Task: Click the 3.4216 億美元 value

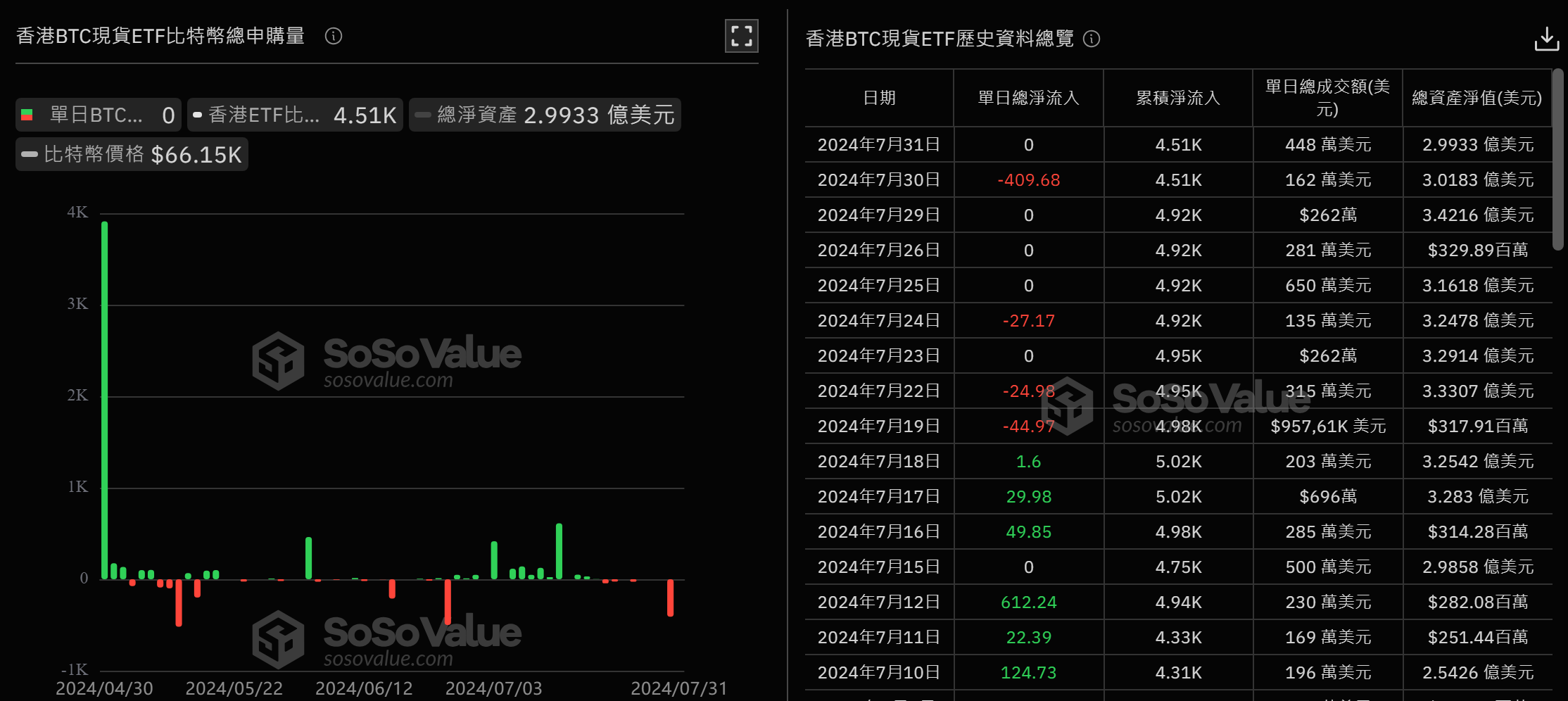Action: 1477,215
